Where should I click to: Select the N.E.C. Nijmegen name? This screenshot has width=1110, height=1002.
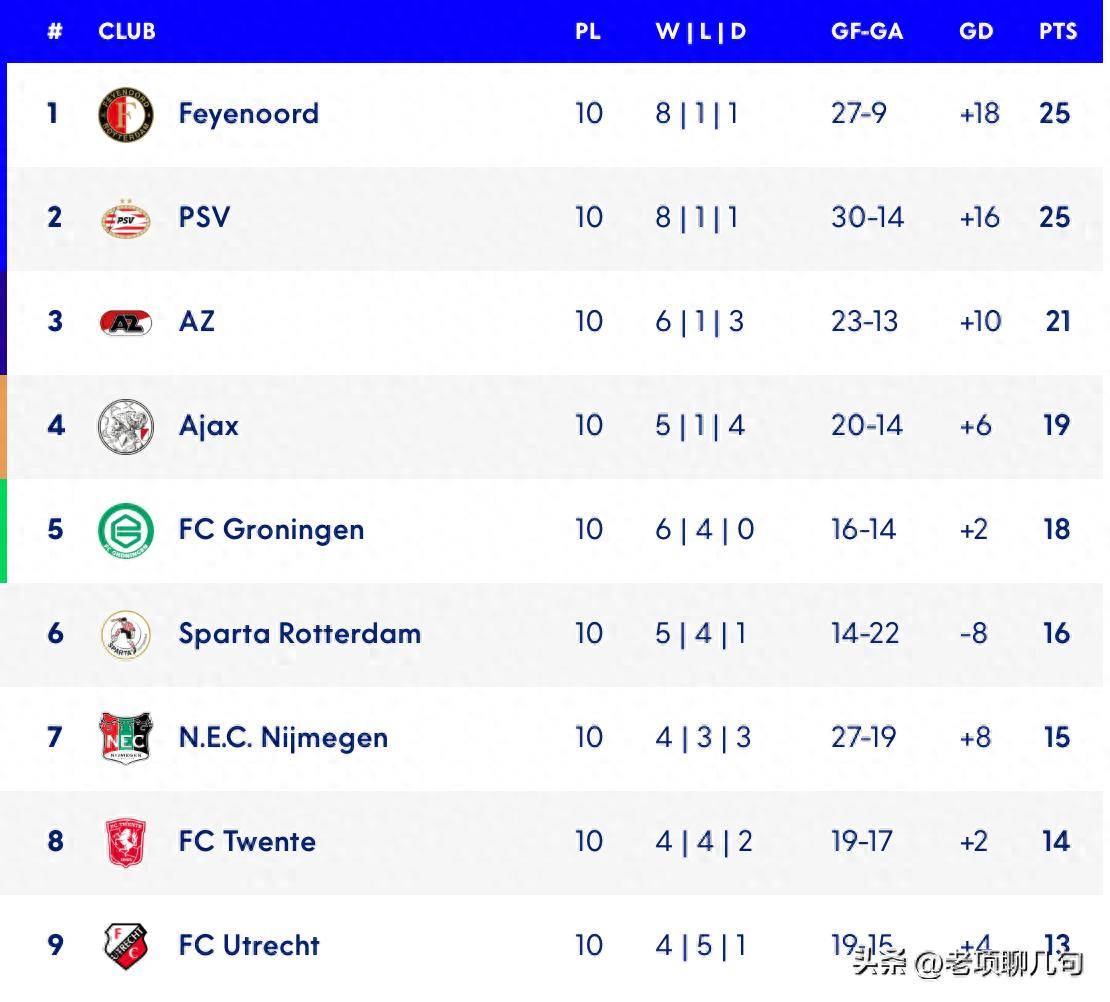click(283, 738)
